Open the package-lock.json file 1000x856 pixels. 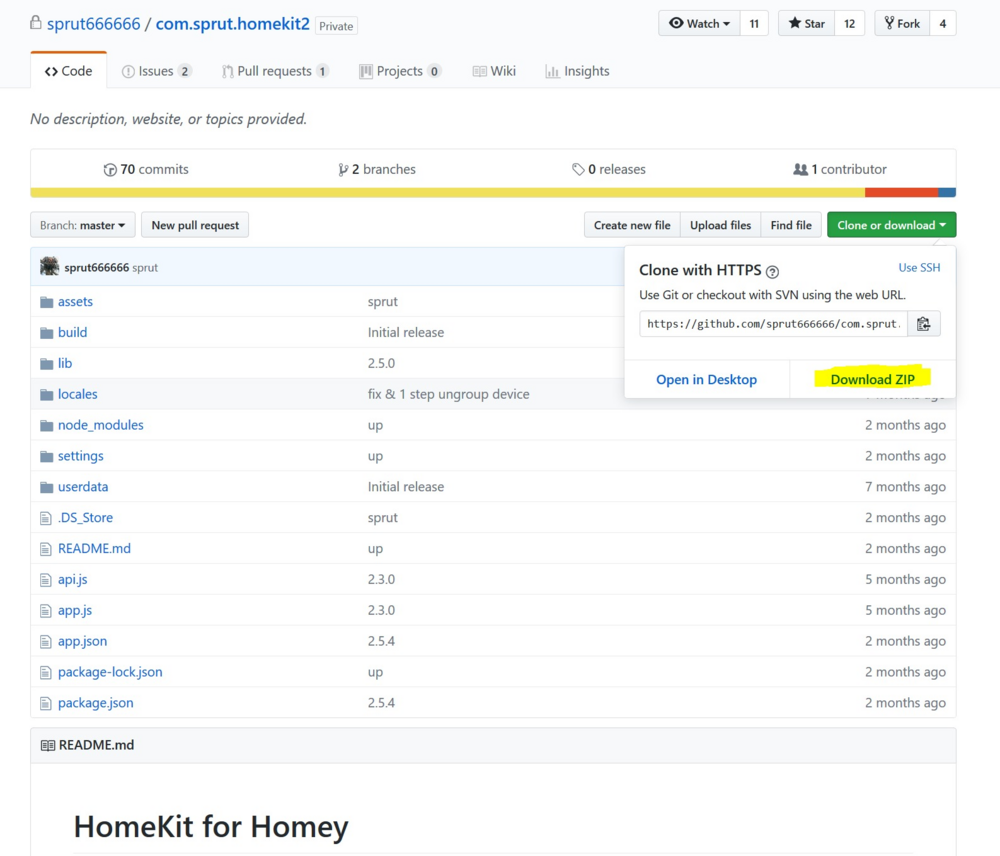110,672
